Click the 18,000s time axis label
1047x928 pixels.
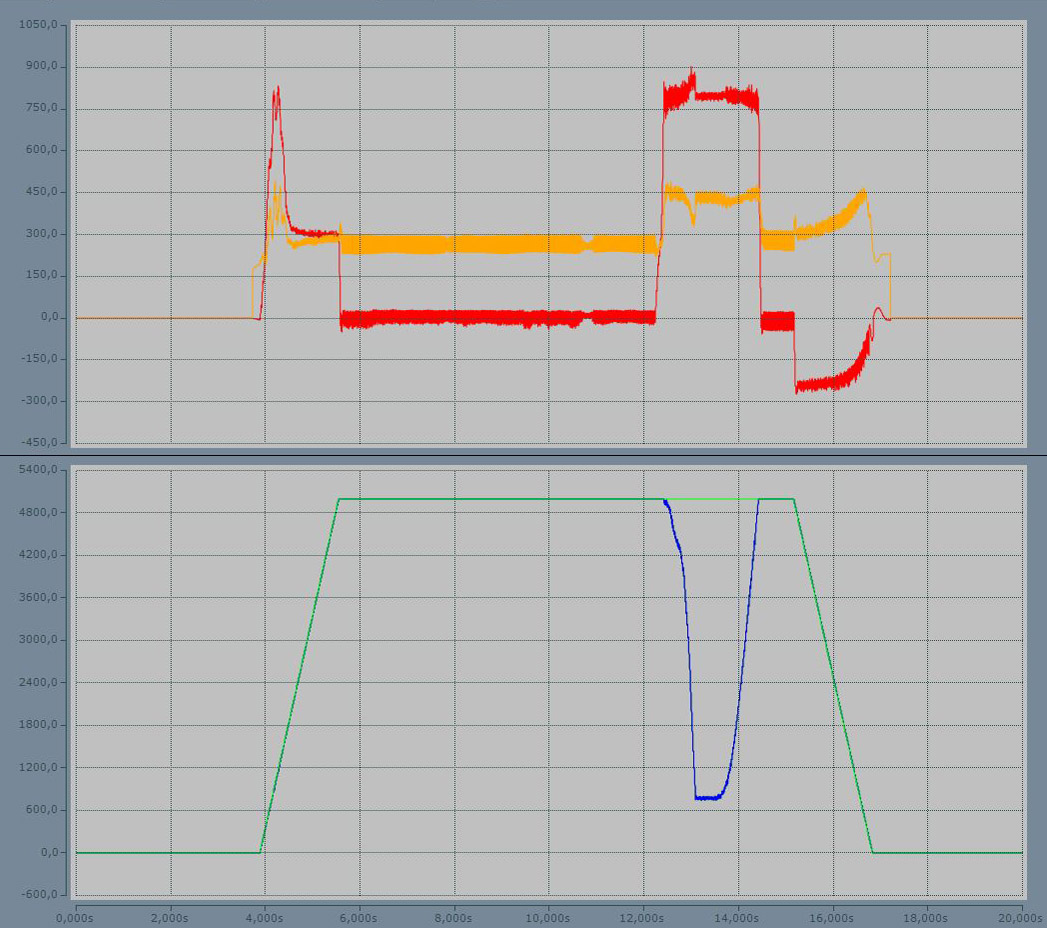927,918
